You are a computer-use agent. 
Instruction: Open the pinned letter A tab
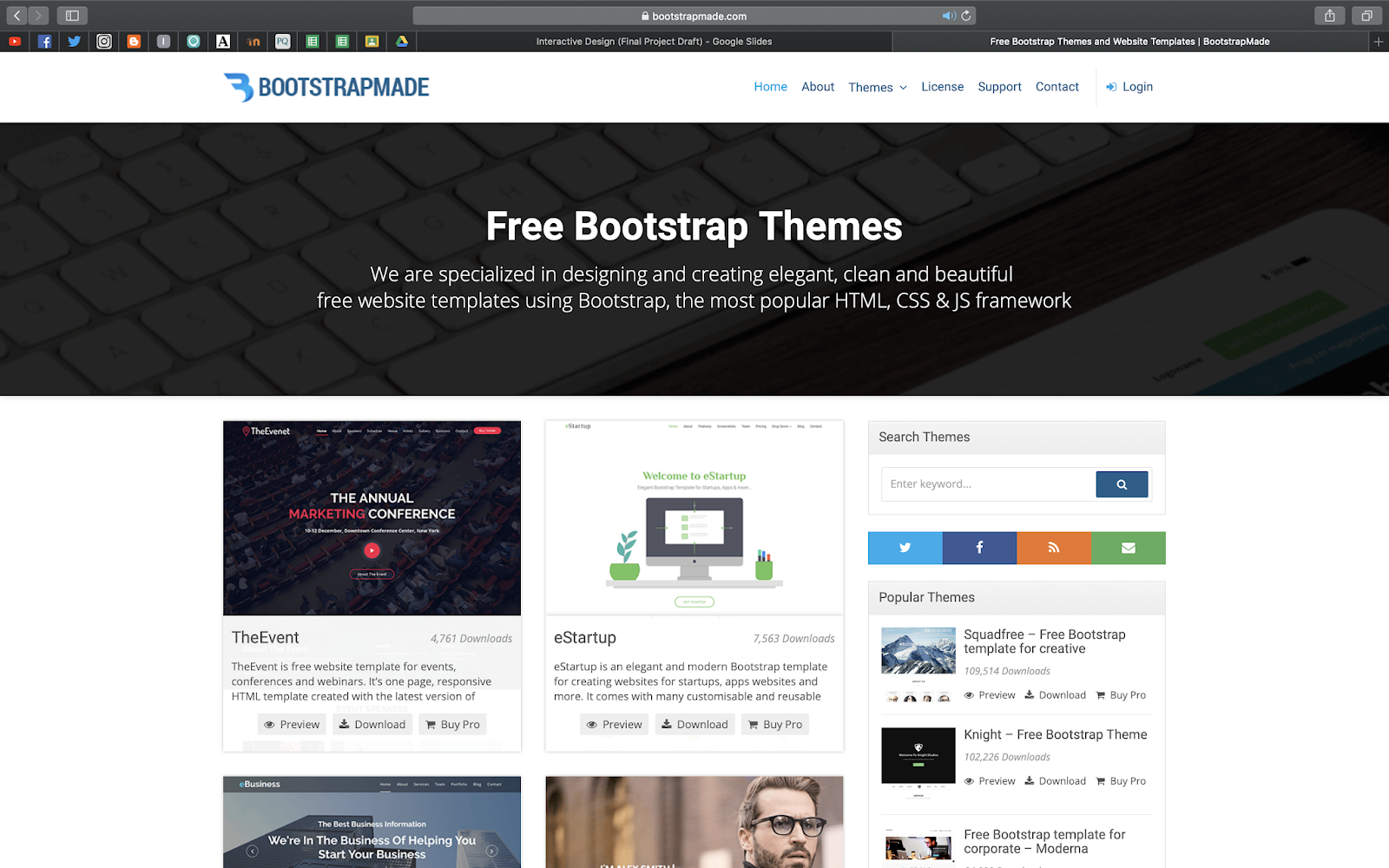223,41
